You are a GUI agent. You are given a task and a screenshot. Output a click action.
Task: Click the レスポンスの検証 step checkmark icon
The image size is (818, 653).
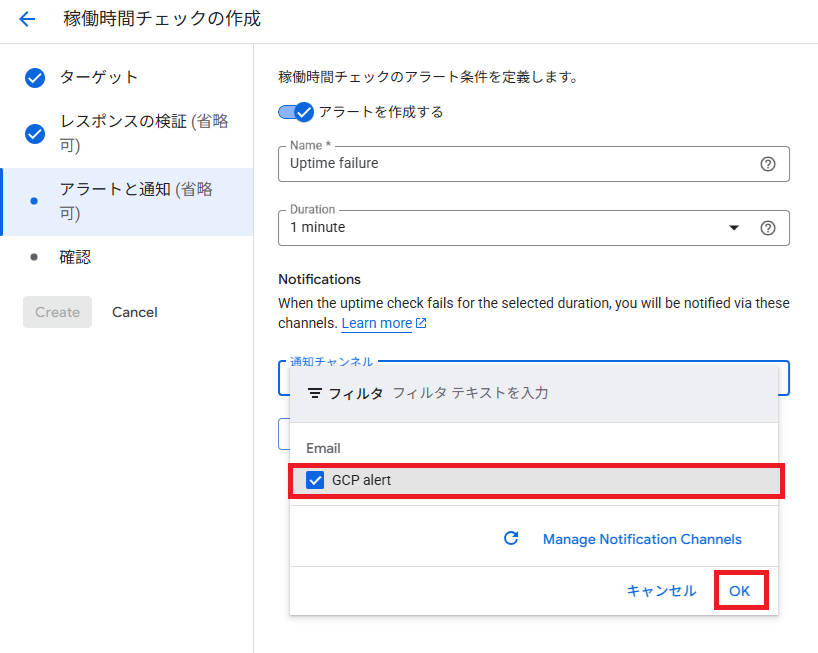[35, 134]
